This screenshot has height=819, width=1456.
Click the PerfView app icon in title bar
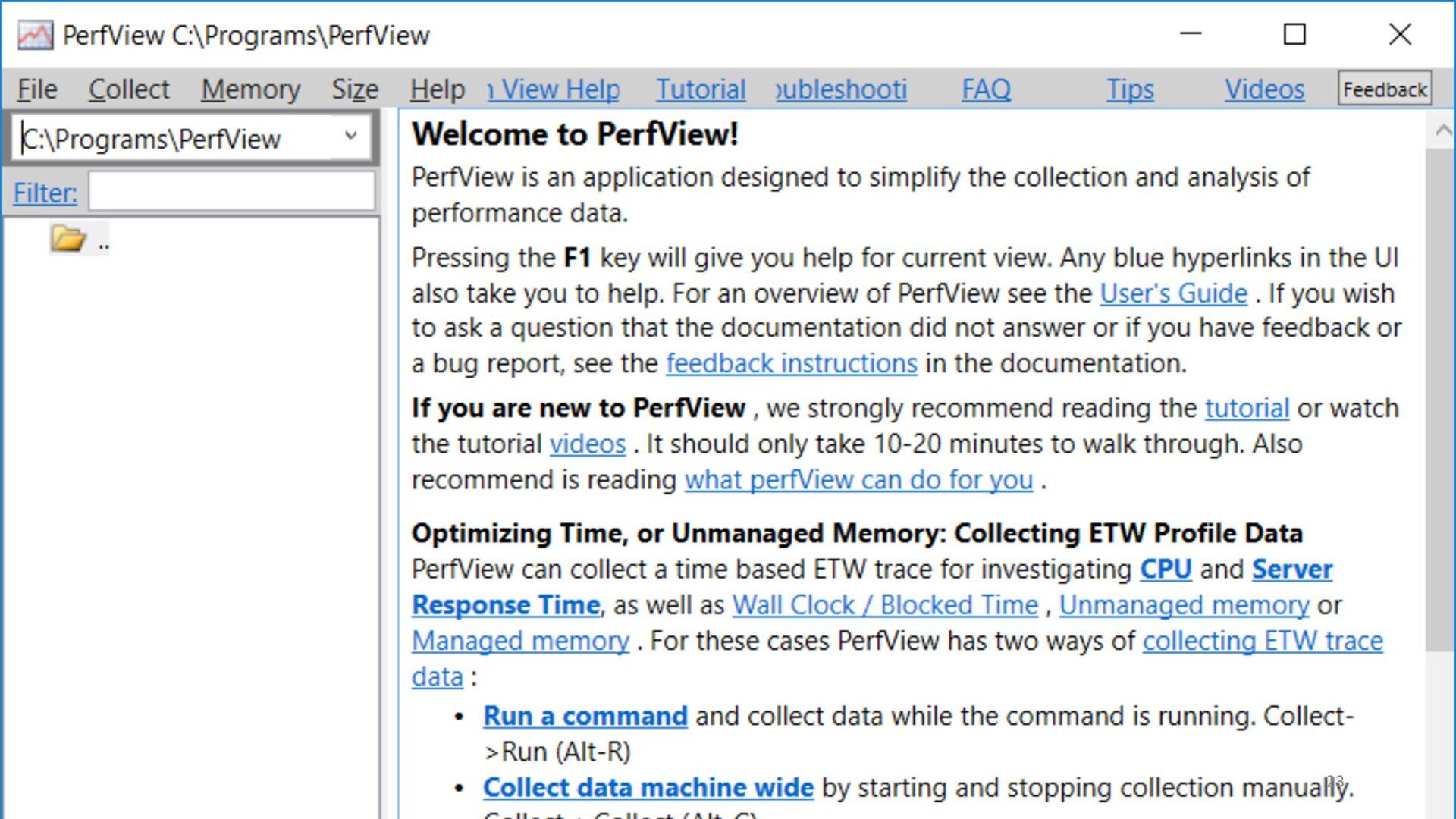35,35
